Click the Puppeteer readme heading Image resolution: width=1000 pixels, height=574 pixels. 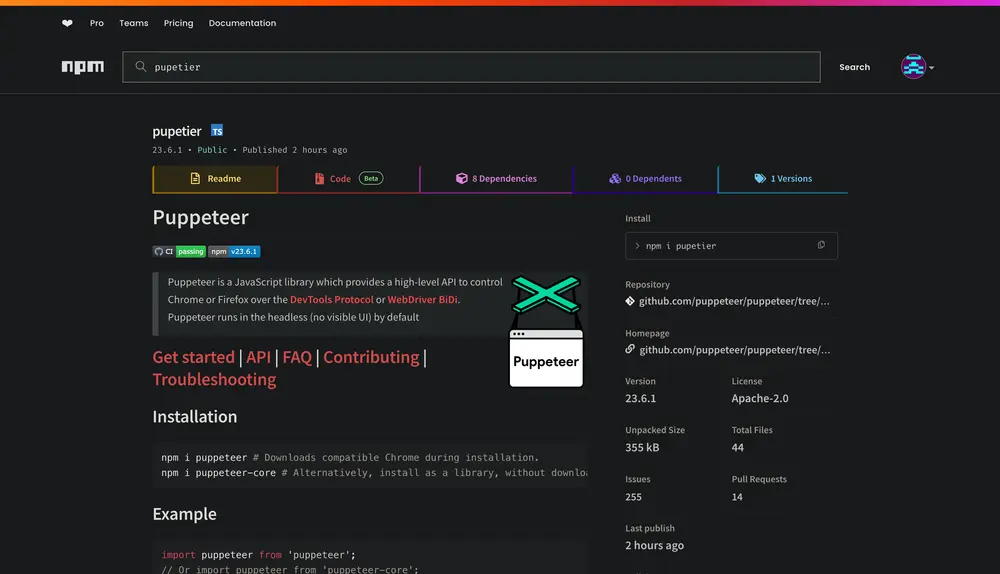pyautogui.click(x=200, y=217)
